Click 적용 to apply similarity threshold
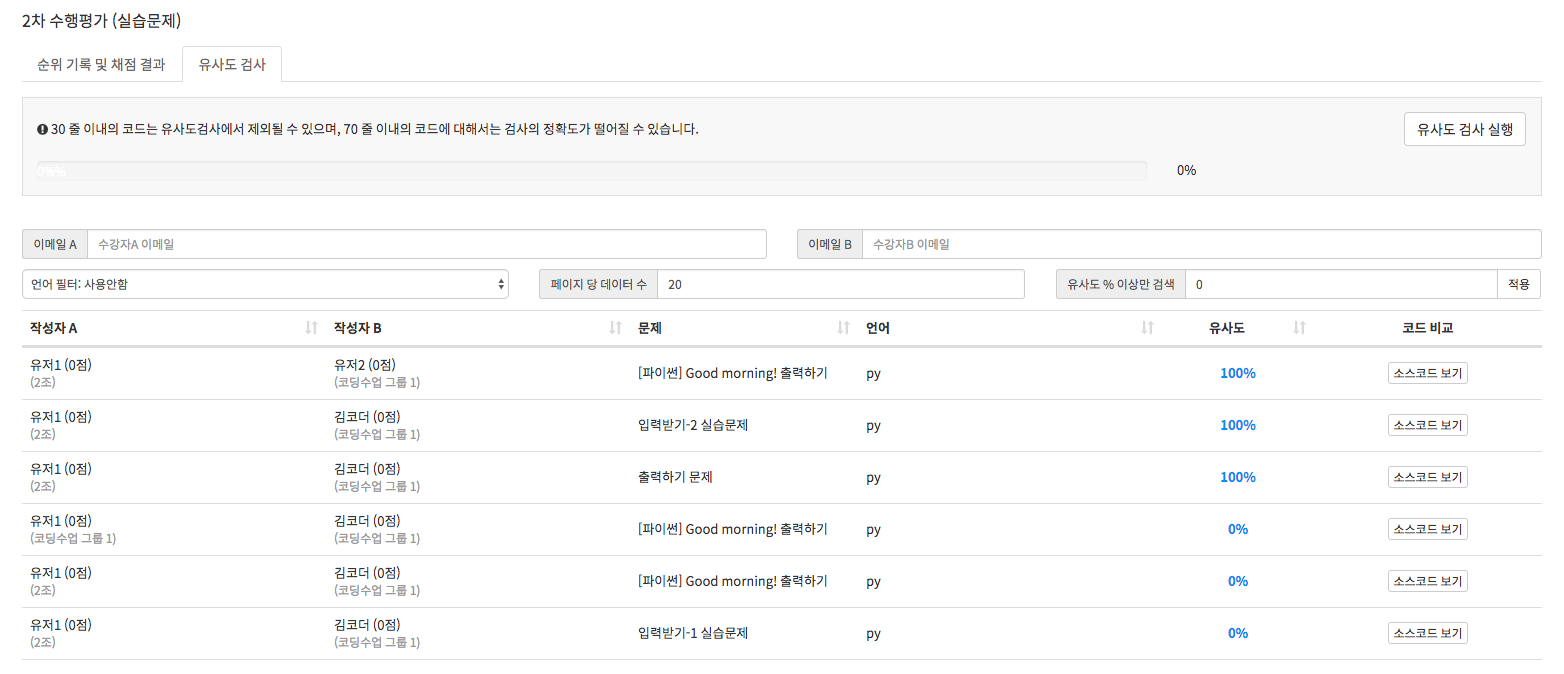The height and width of the screenshot is (674, 1564). 1518,284
